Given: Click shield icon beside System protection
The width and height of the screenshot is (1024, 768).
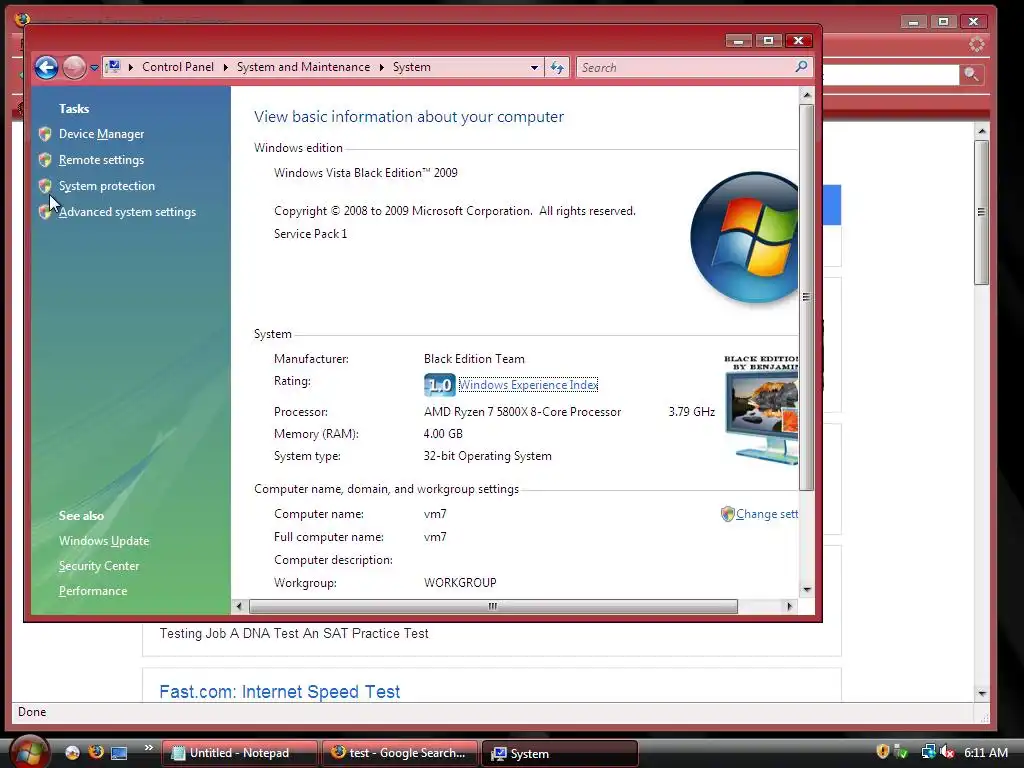Looking at the screenshot, I should tap(45, 186).
